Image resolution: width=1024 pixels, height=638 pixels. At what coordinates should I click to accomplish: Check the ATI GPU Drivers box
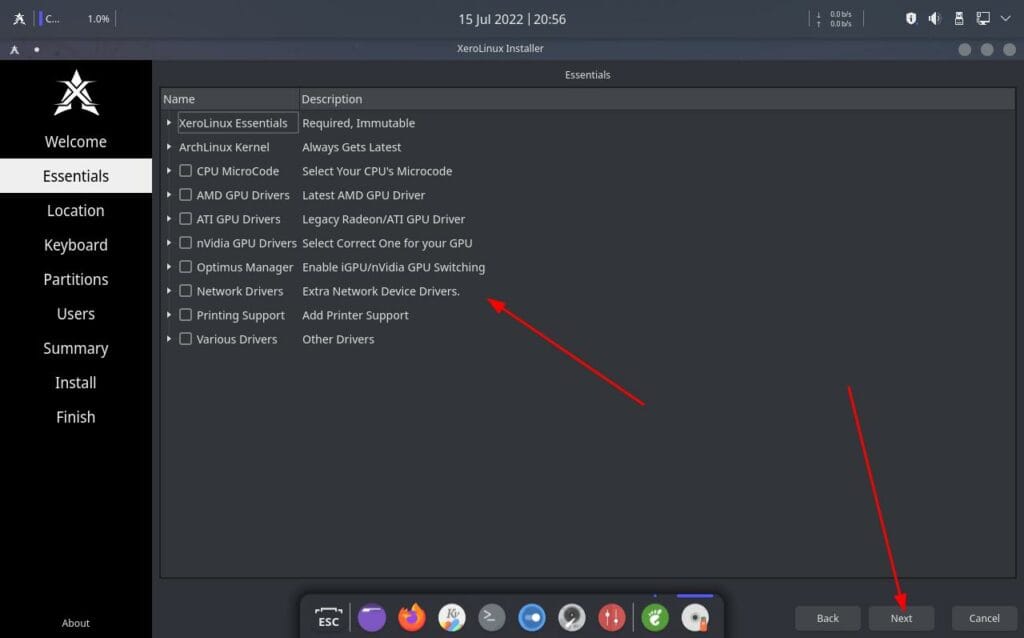[185, 219]
